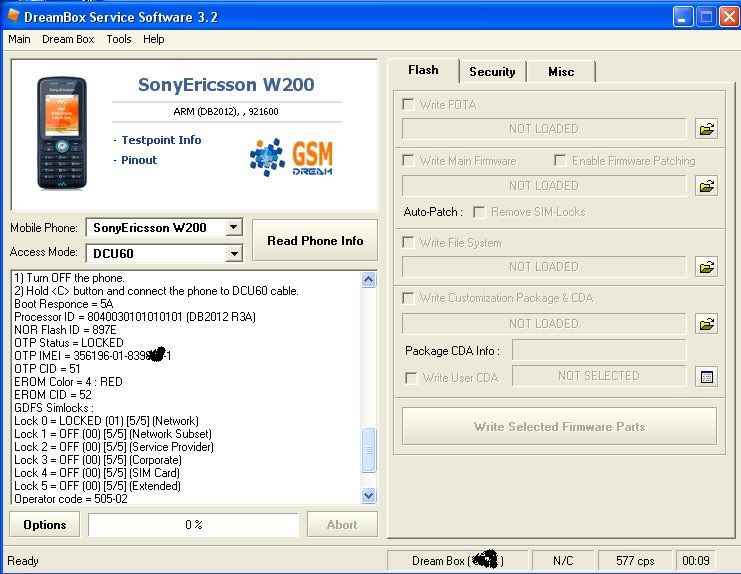Browse for File System file folder icon
Screen dimensions: 741x574
click(x=707, y=267)
